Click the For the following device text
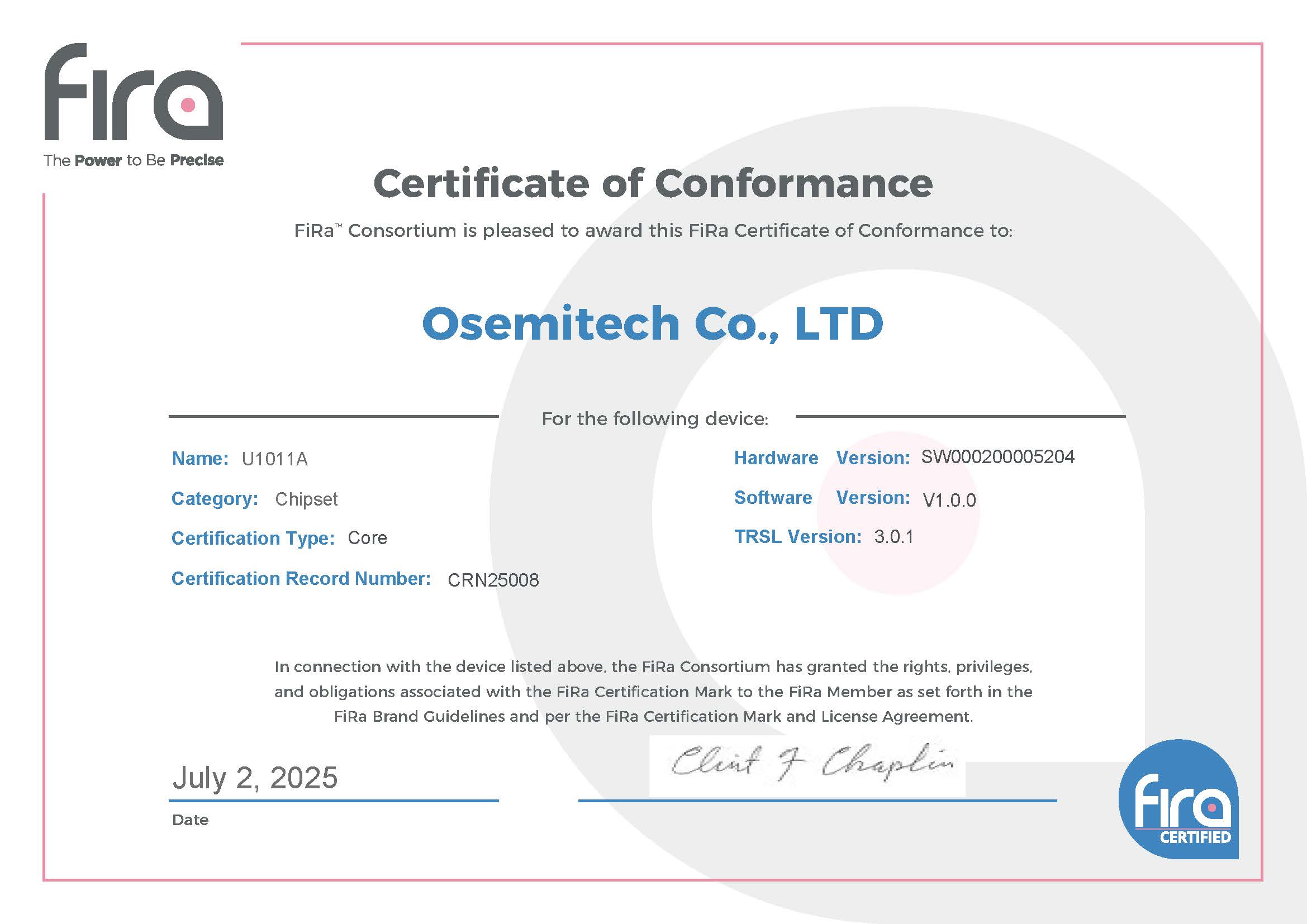 (655, 420)
